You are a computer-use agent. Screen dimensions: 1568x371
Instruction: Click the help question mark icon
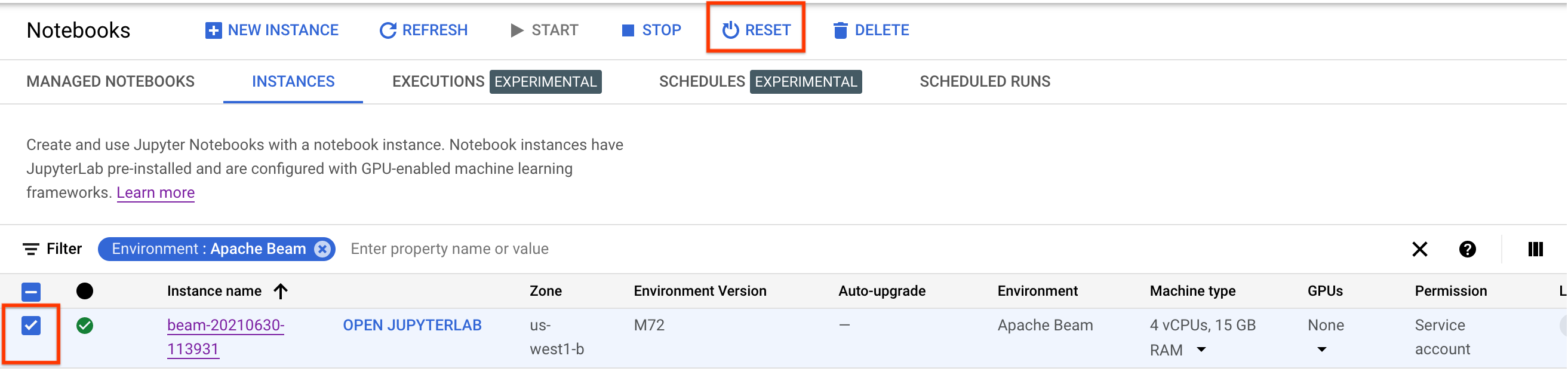[1467, 249]
